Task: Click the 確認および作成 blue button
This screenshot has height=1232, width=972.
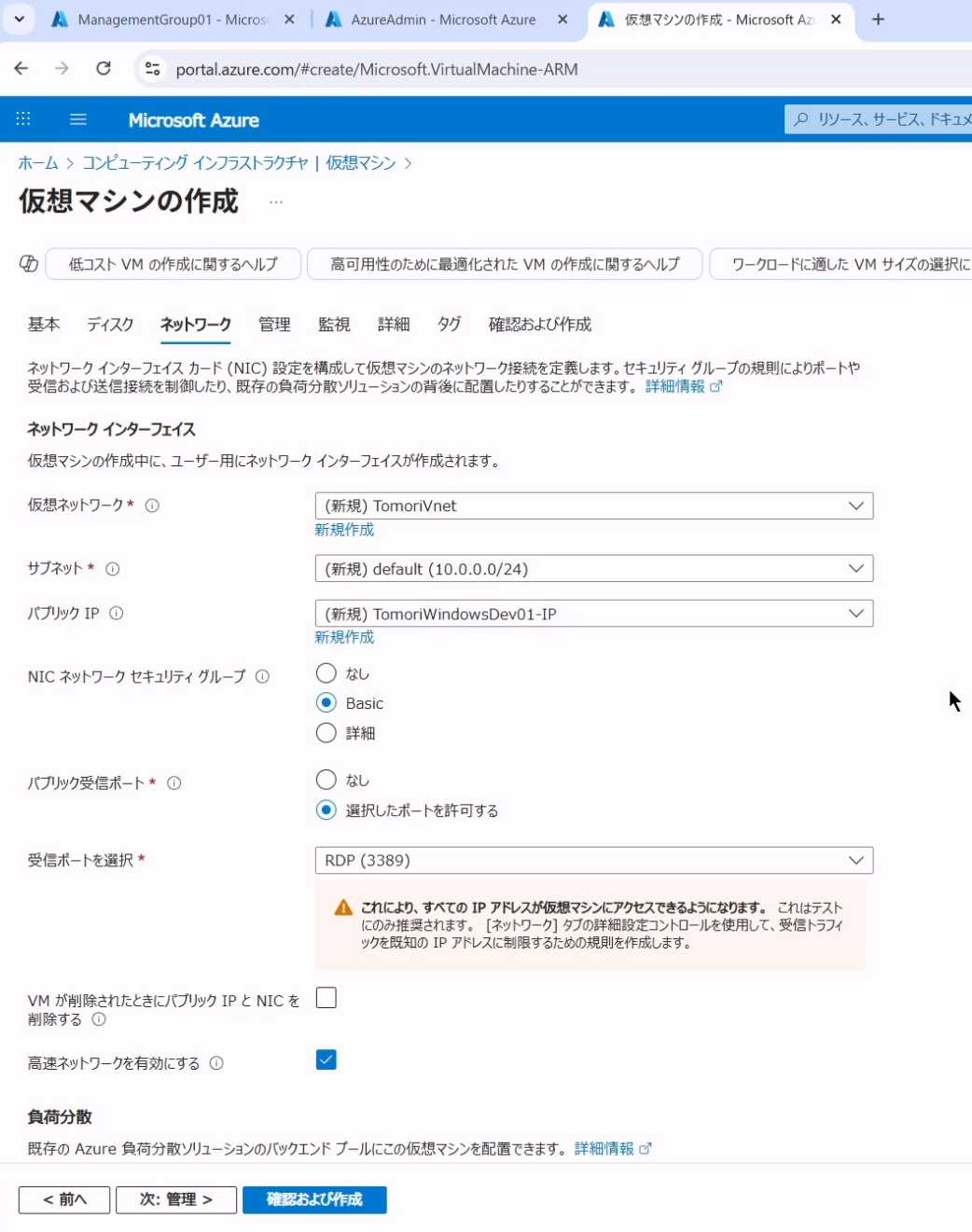Action: (314, 1199)
